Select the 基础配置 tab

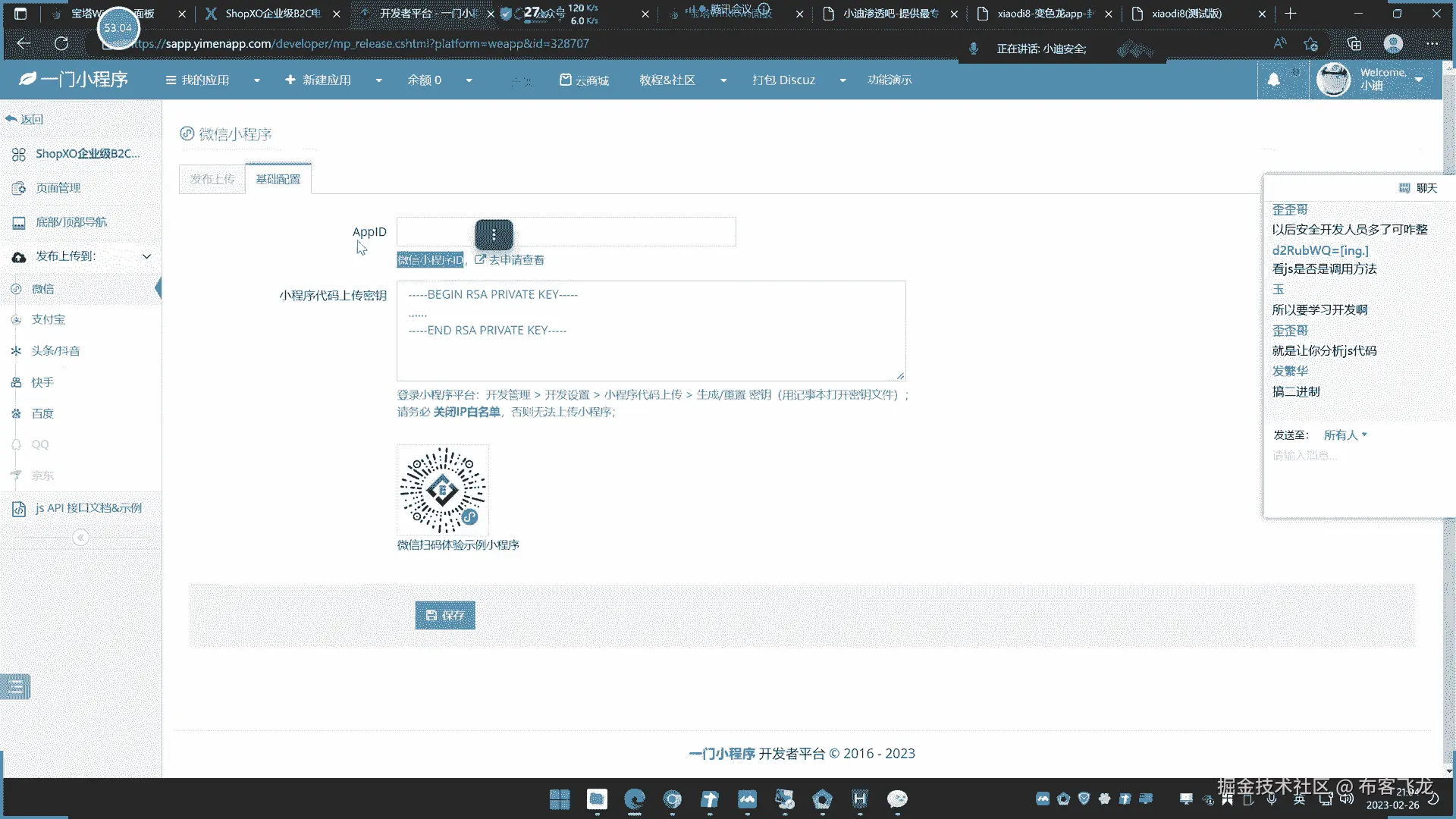click(278, 179)
